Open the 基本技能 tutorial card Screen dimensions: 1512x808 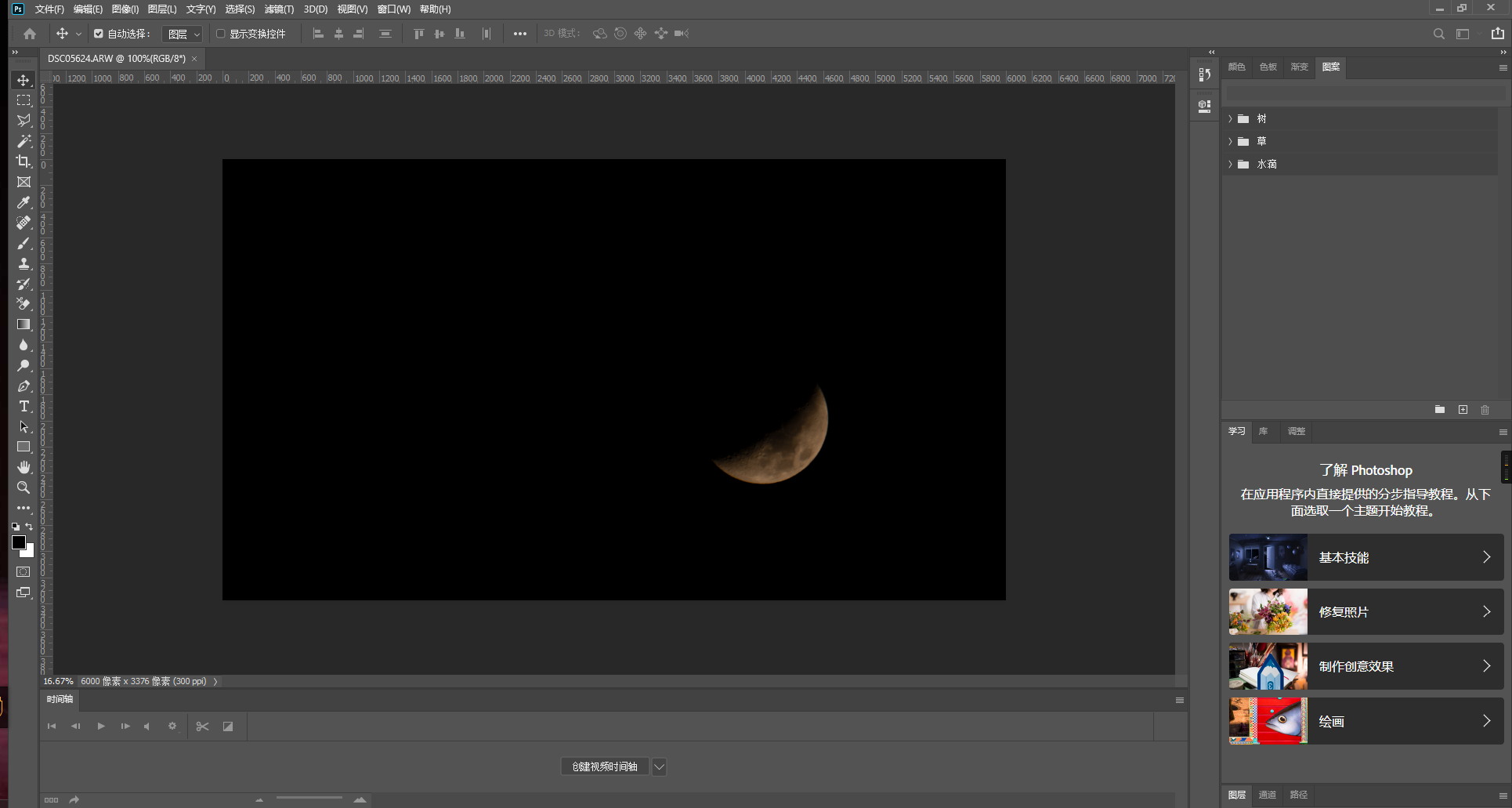(1366, 557)
